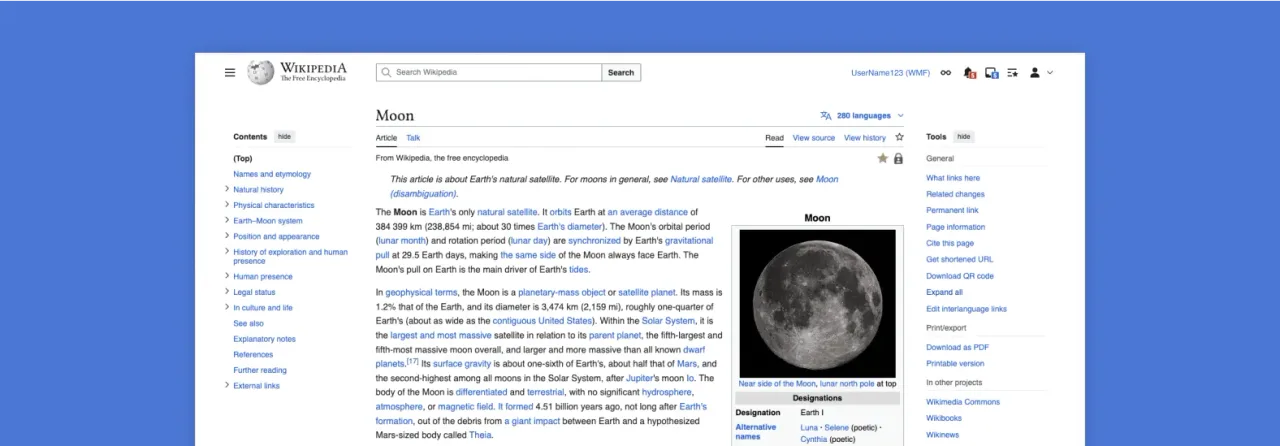Click Expand all in Tools
Screen dimensions: 1280x446
(x=944, y=292)
